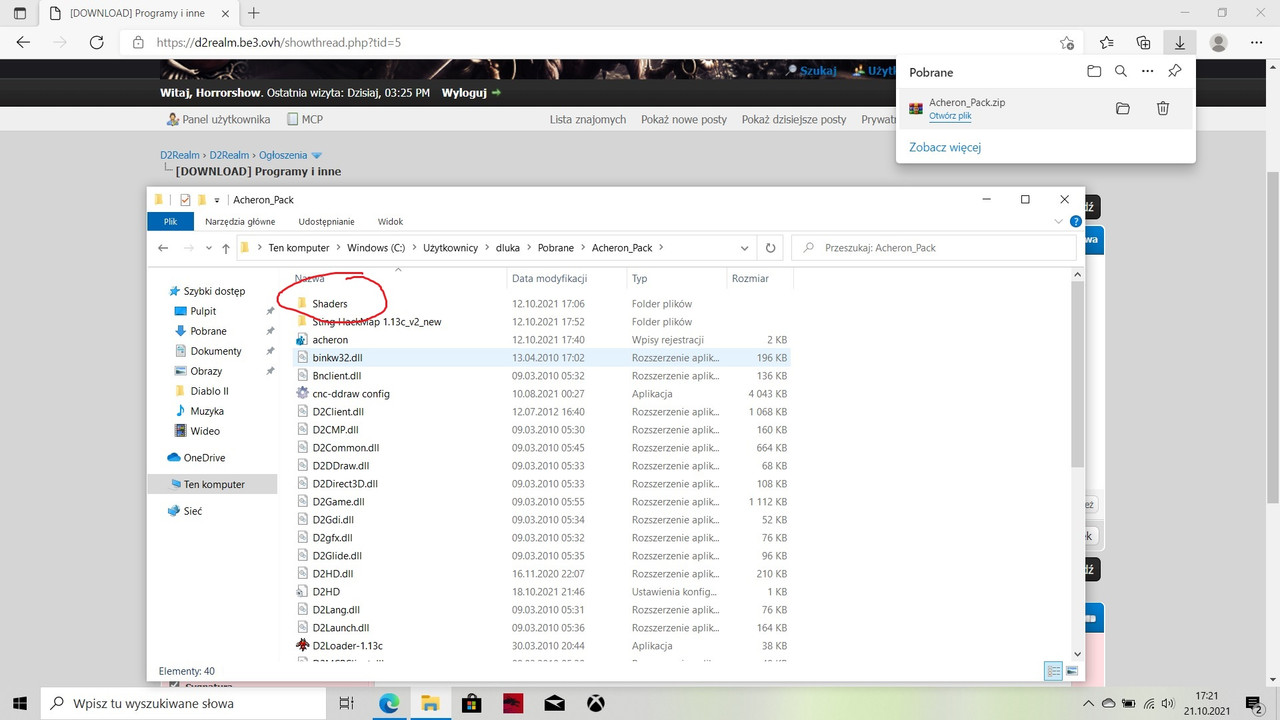Click Task View icon on taskbar
Image resolution: width=1280 pixels, height=720 pixels.
[346, 703]
